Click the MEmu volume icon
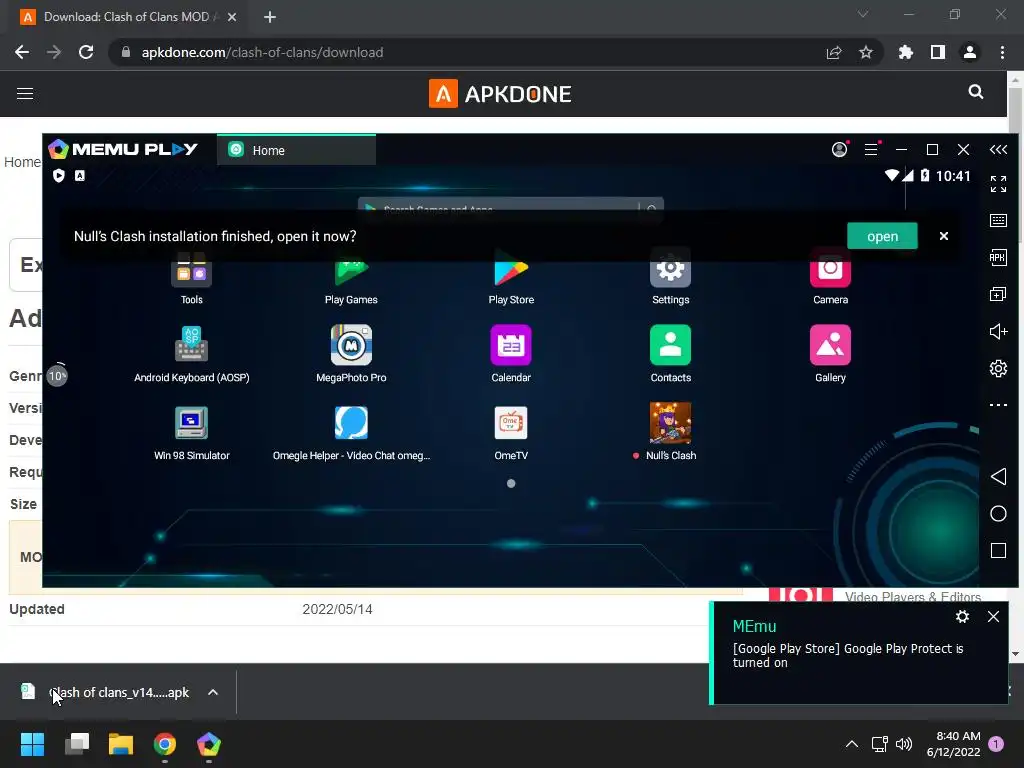The height and width of the screenshot is (768, 1024). click(x=998, y=331)
